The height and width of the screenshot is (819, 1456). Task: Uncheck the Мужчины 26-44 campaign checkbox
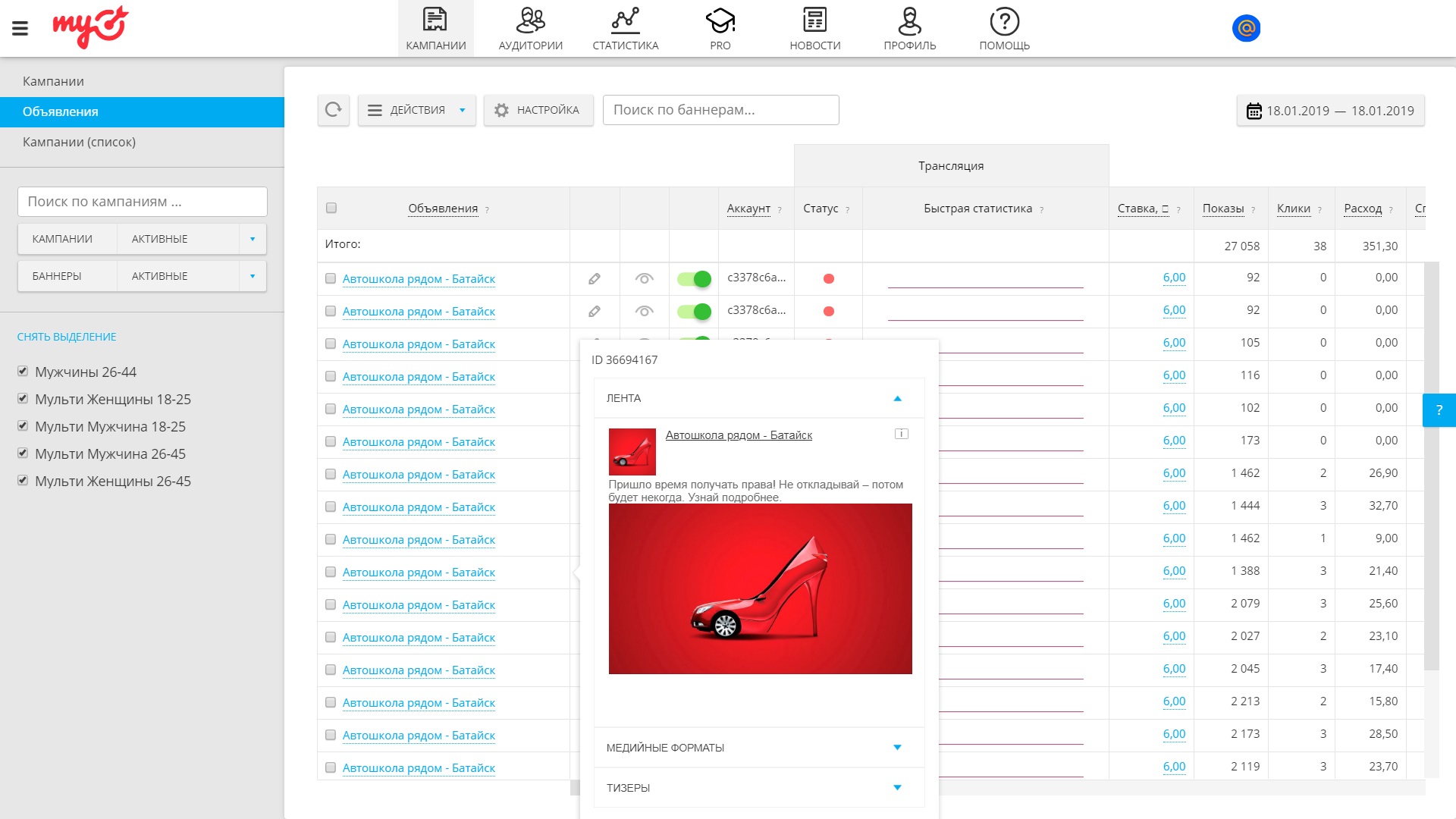point(23,372)
